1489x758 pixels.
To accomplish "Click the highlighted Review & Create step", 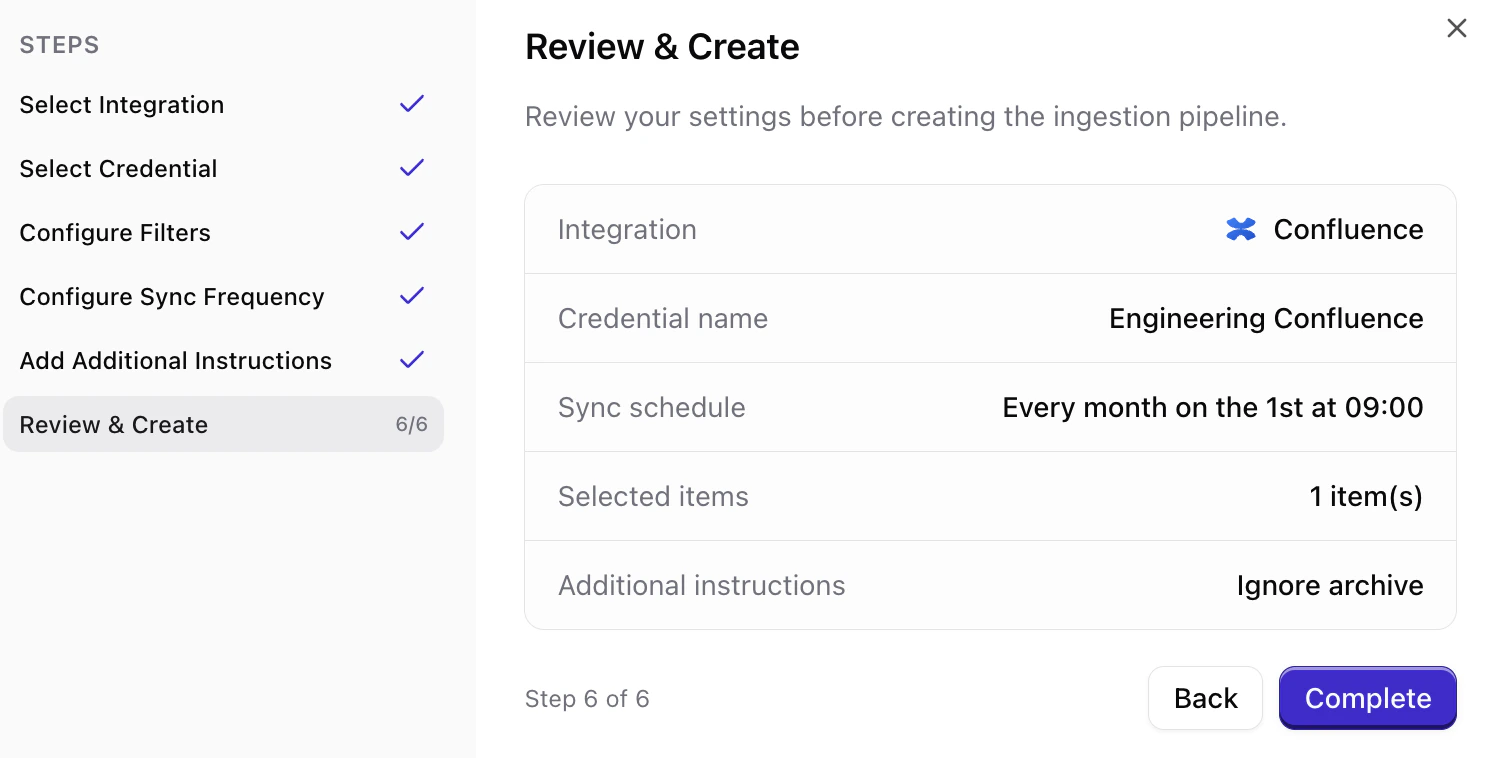I will click(113, 424).
